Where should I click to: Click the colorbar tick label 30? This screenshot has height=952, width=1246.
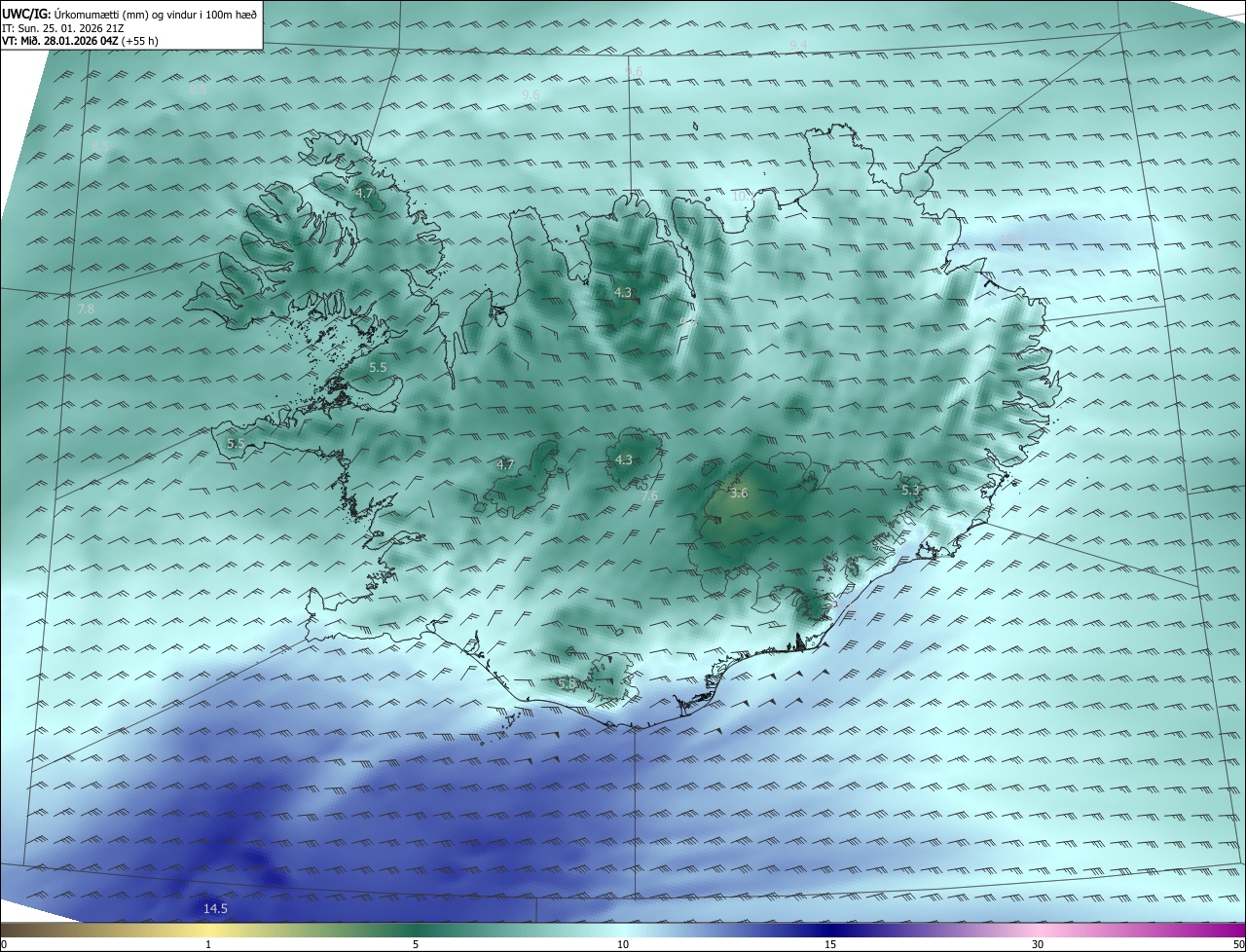[x=1038, y=944]
